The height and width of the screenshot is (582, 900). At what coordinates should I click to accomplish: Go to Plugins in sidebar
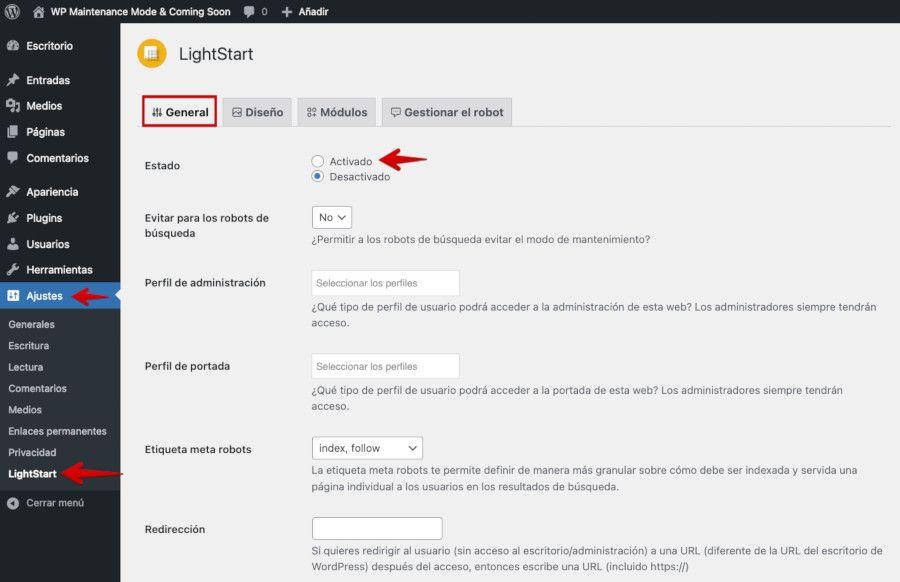(44, 218)
